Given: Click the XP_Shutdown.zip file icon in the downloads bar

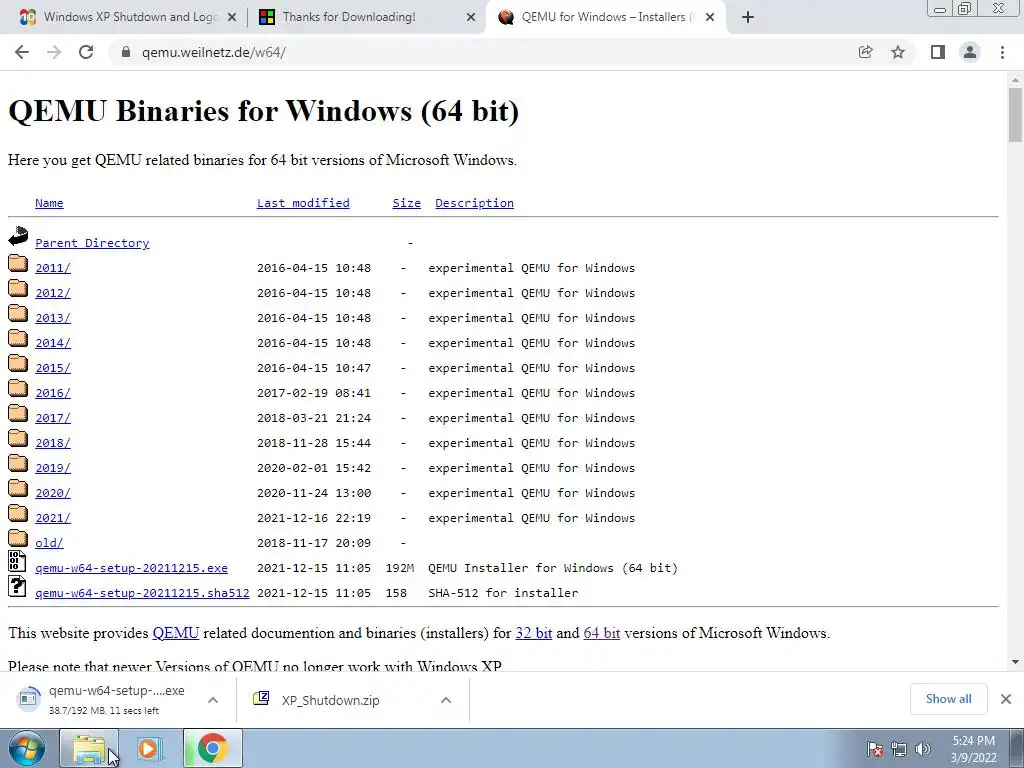Looking at the screenshot, I should point(261,699).
